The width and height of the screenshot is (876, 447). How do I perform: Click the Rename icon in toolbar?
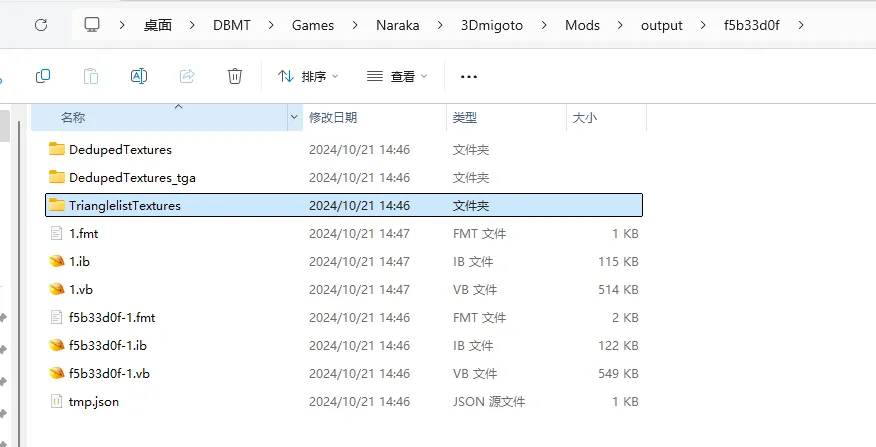tap(139, 76)
